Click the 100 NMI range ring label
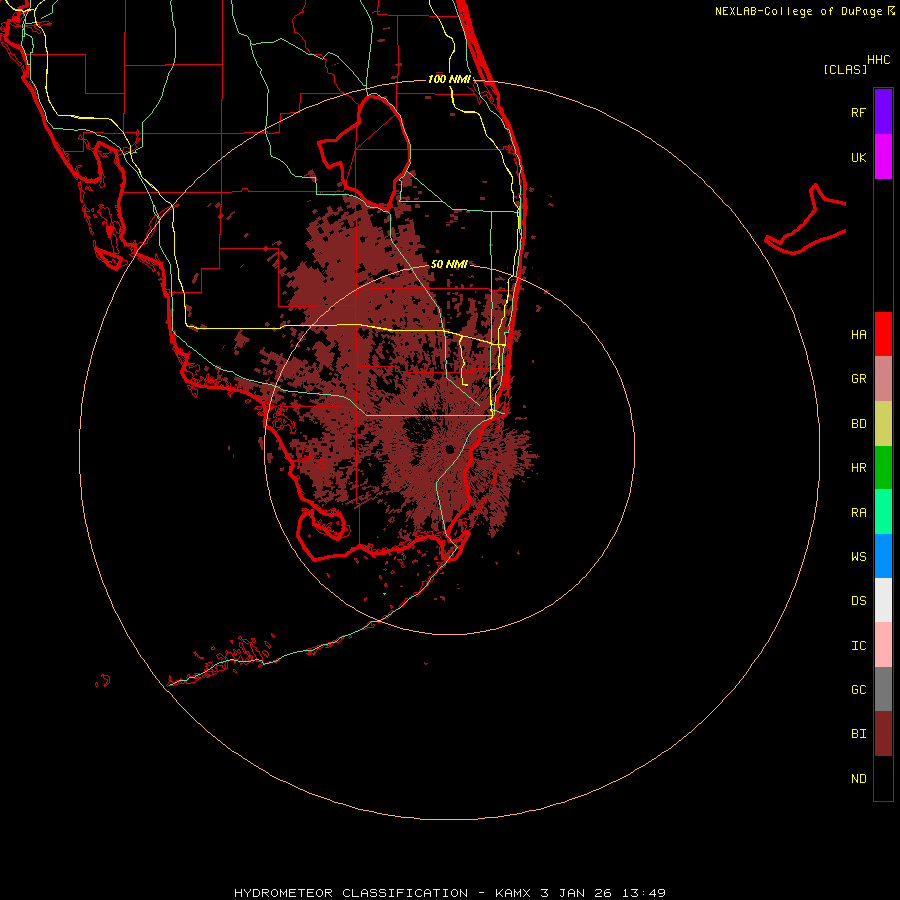This screenshot has height=900, width=900. 449,79
